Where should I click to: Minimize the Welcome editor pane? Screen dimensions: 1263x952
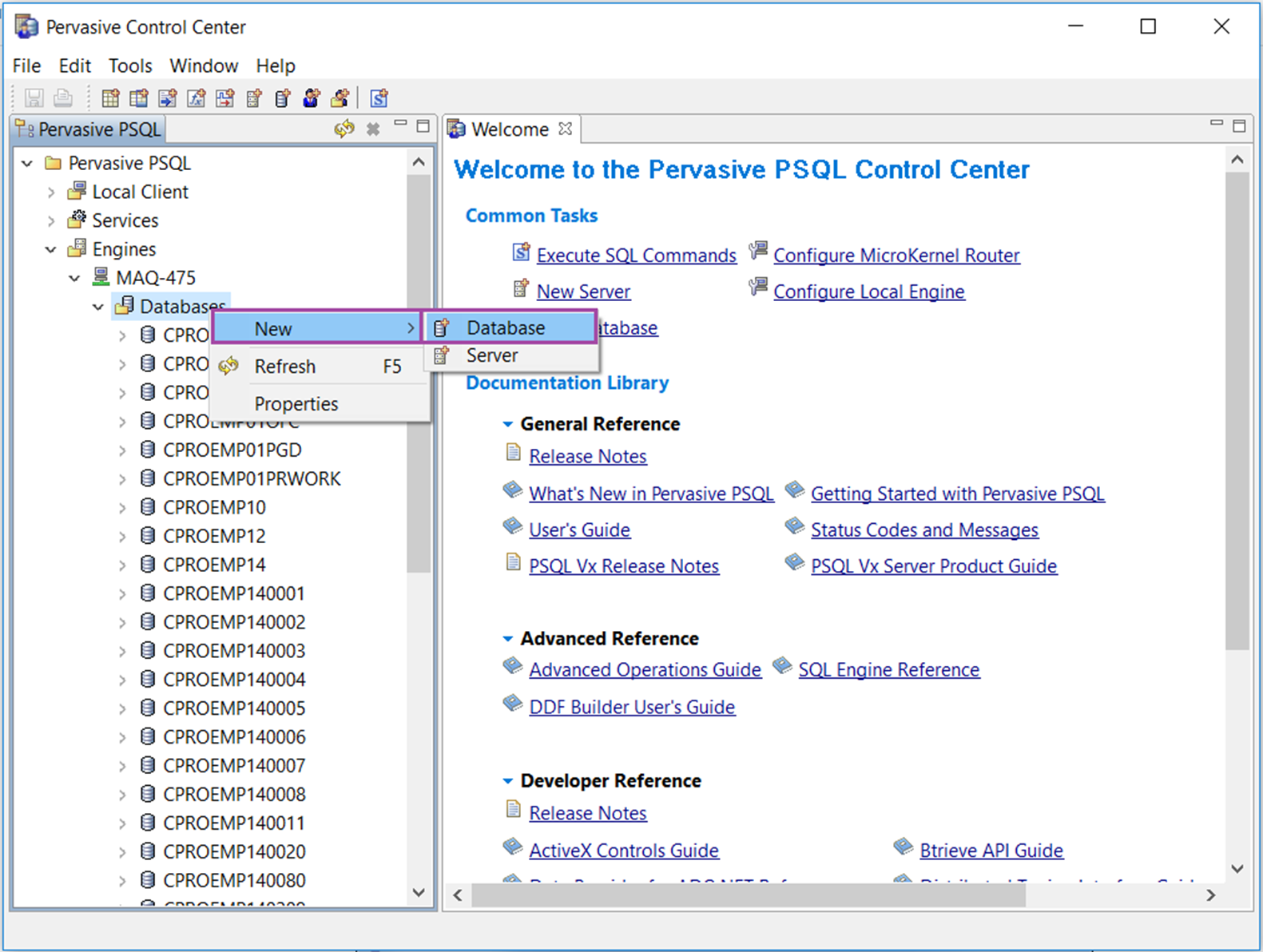click(x=1217, y=124)
